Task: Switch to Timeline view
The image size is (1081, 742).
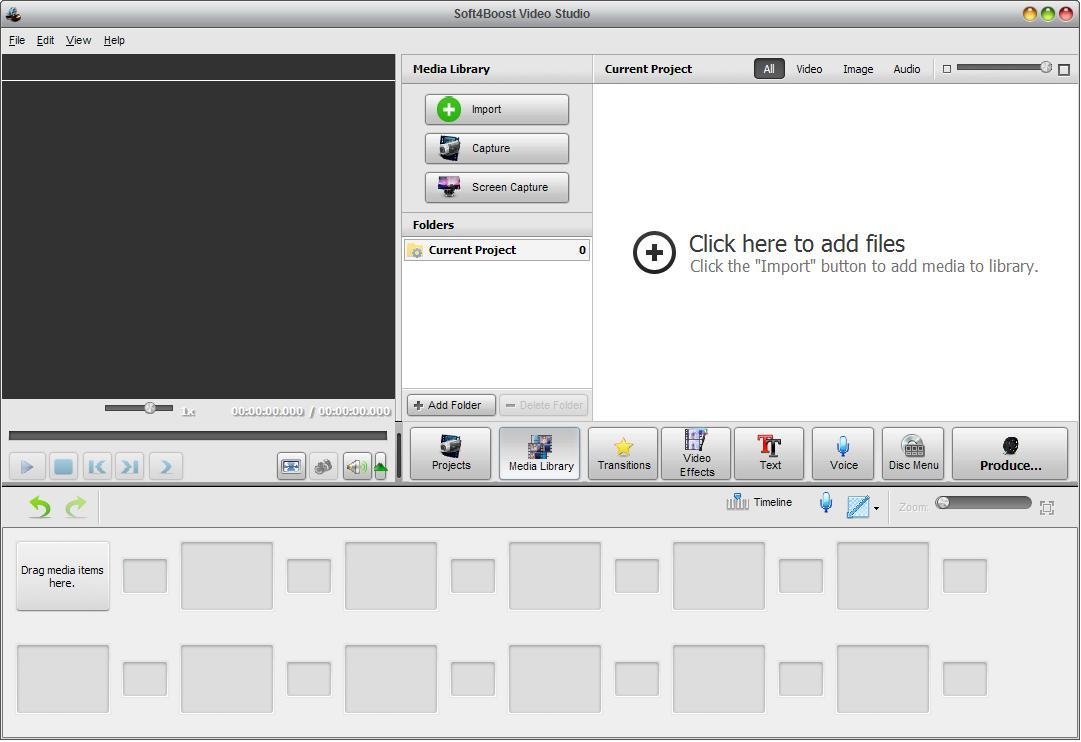Action: pos(759,503)
